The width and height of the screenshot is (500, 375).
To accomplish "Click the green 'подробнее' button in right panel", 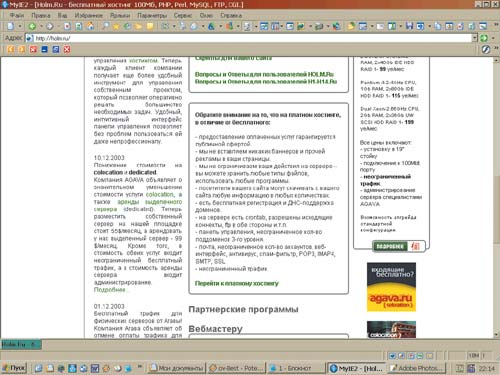I will click(390, 246).
